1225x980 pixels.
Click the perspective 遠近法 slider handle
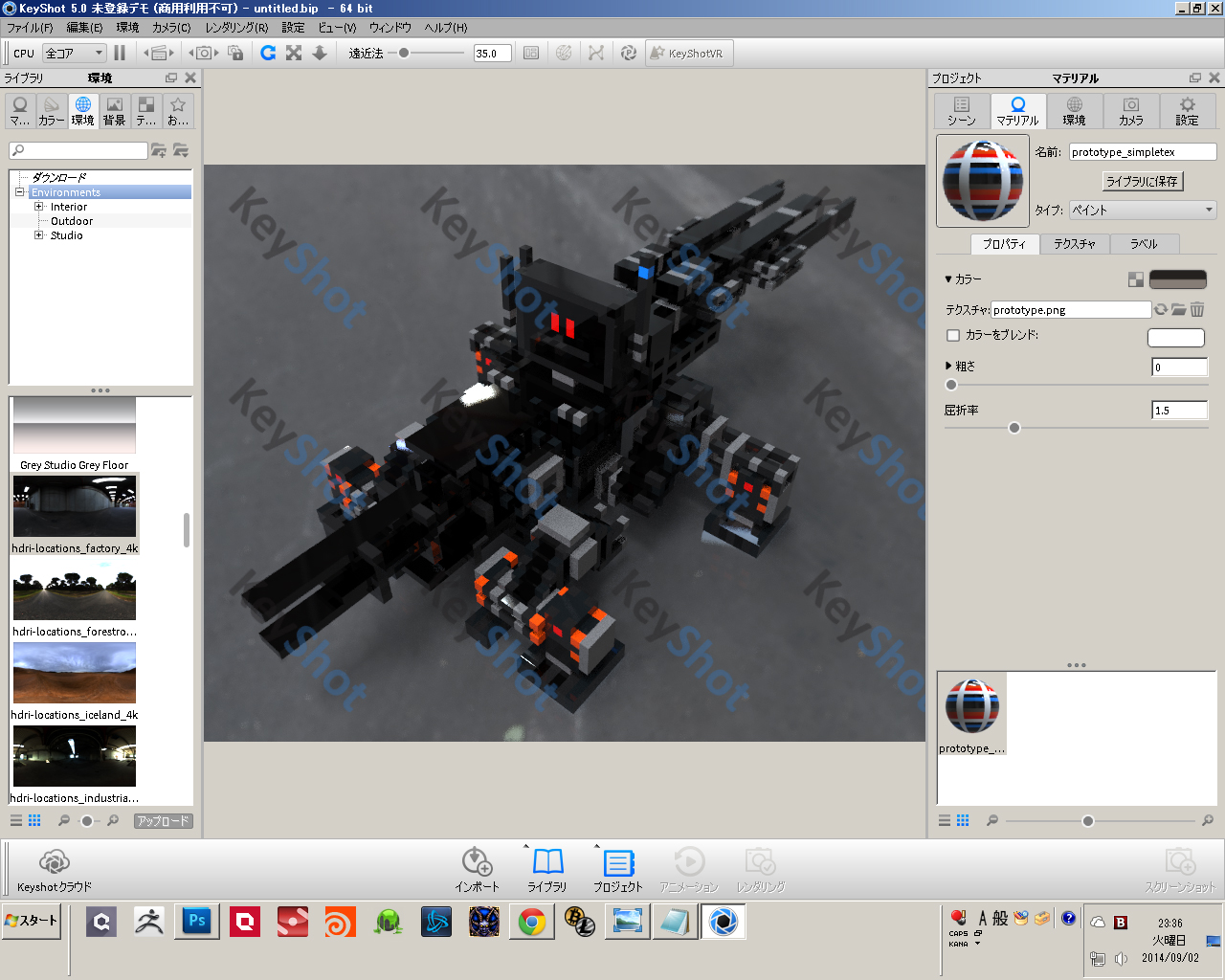pyautogui.click(x=404, y=54)
